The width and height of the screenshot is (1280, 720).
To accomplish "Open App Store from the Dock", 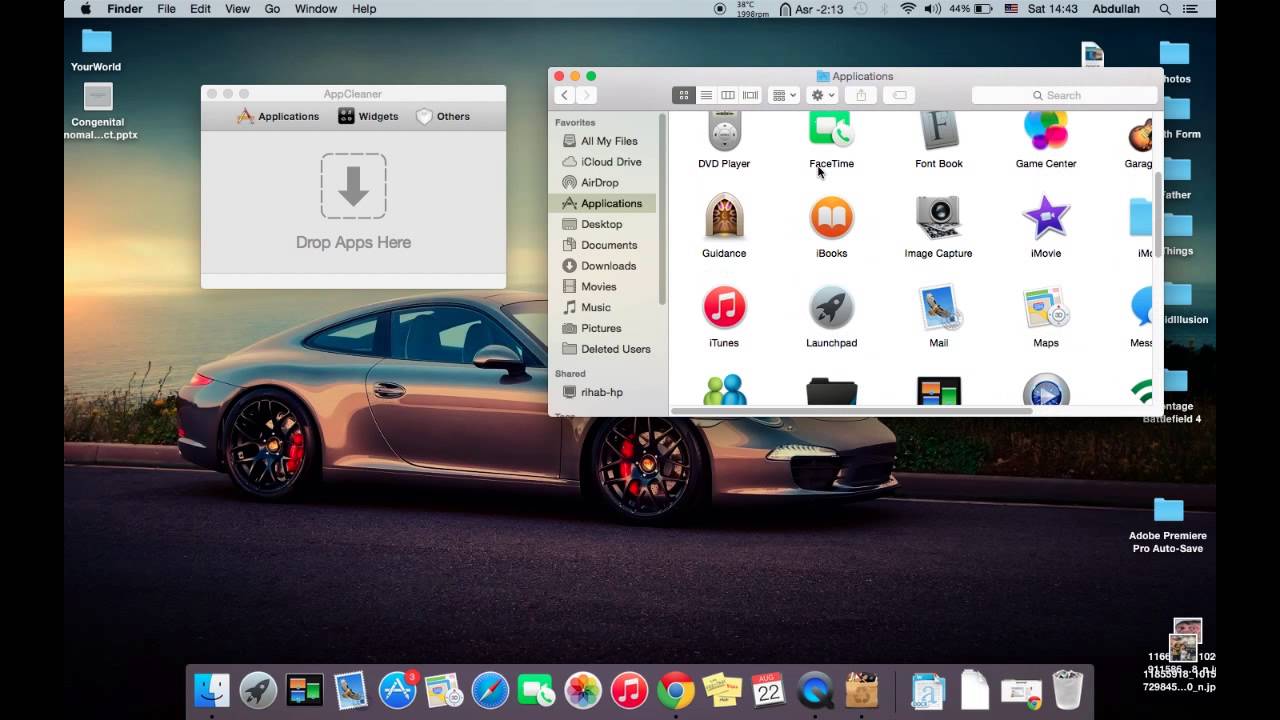I will tap(397, 690).
